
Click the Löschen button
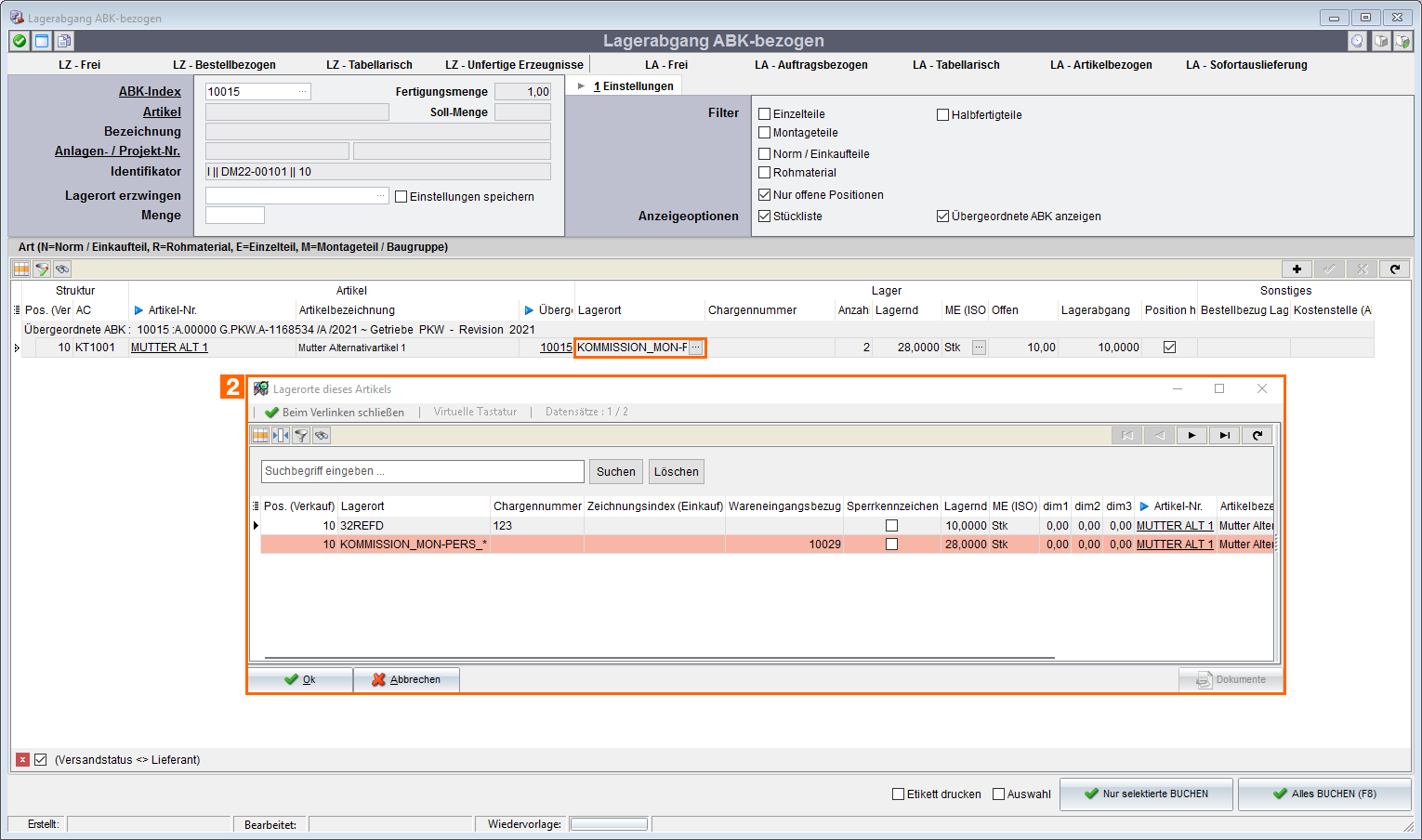(x=677, y=472)
